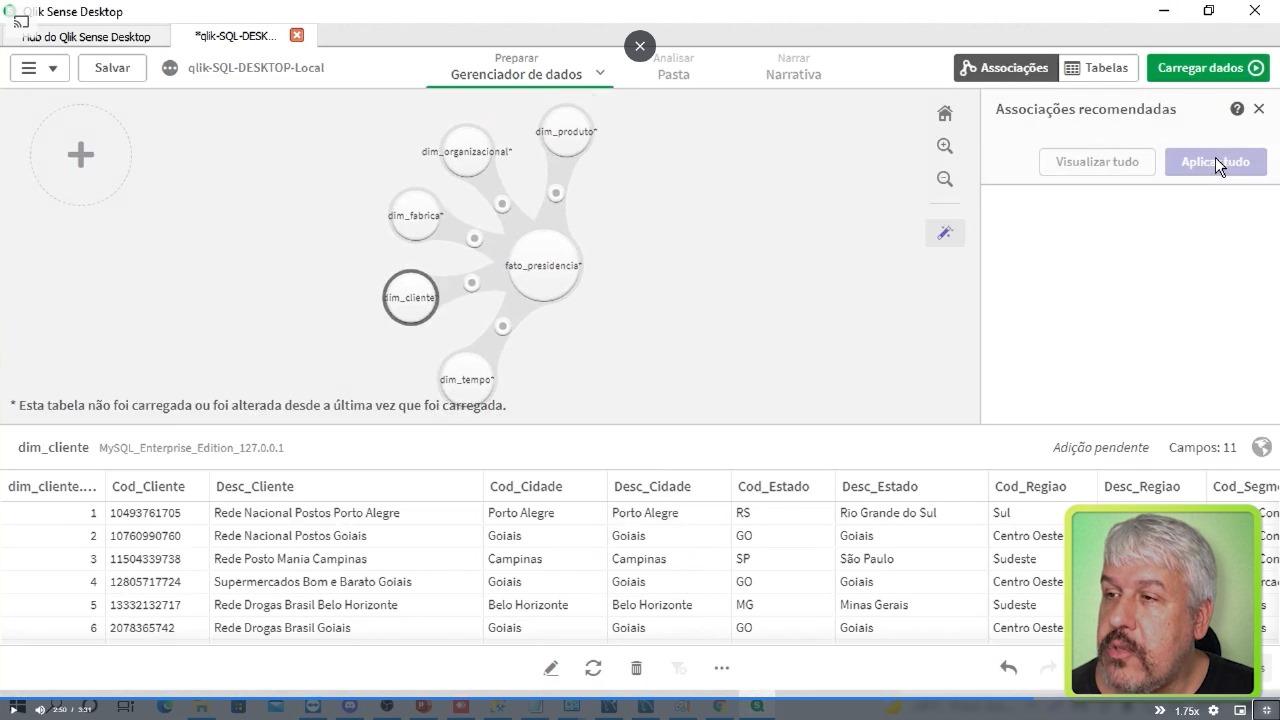Open the hamburger navigation menu
This screenshot has height=720, width=1280.
tap(39, 68)
